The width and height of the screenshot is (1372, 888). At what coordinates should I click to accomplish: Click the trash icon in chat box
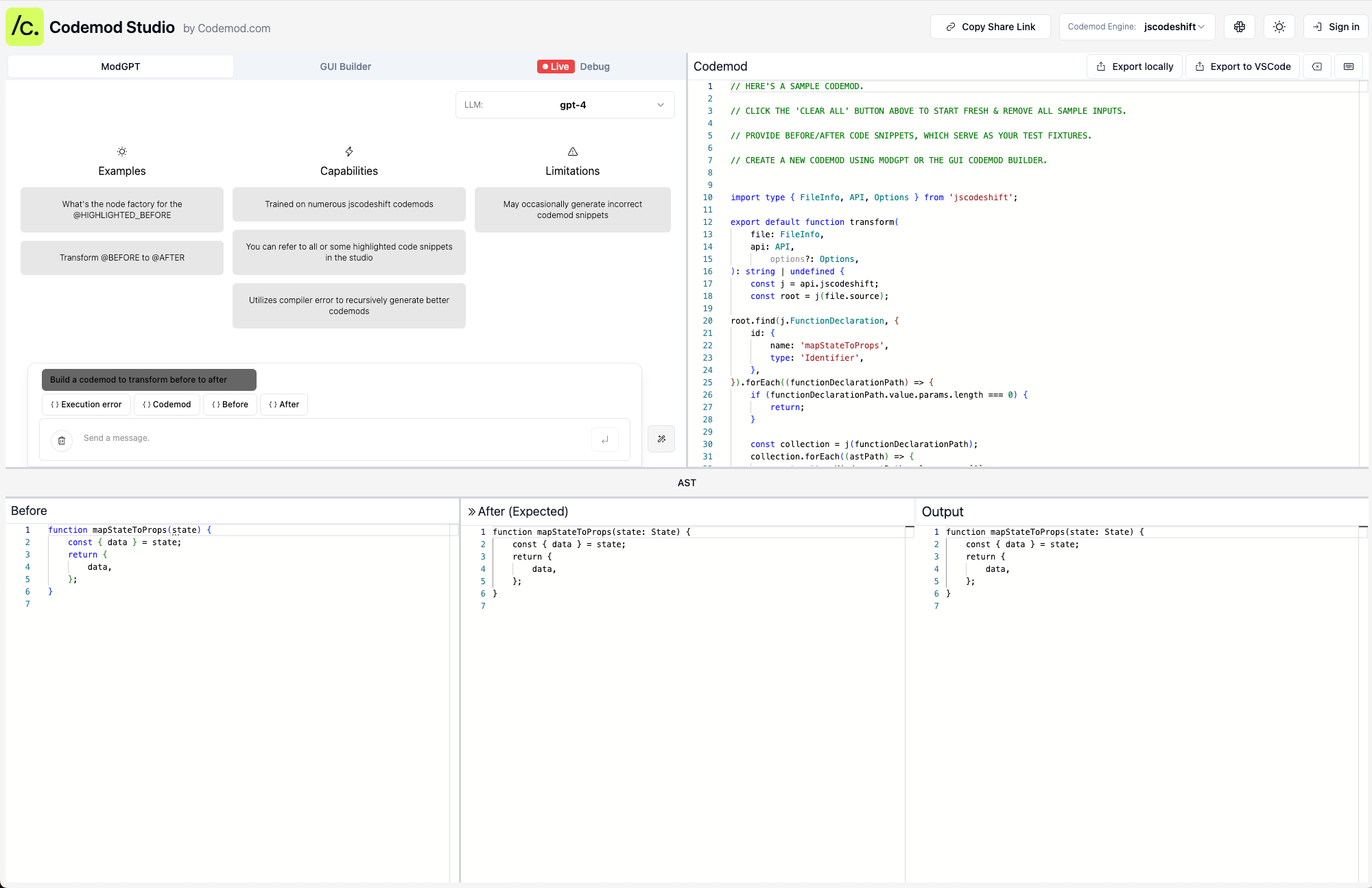pyautogui.click(x=62, y=440)
